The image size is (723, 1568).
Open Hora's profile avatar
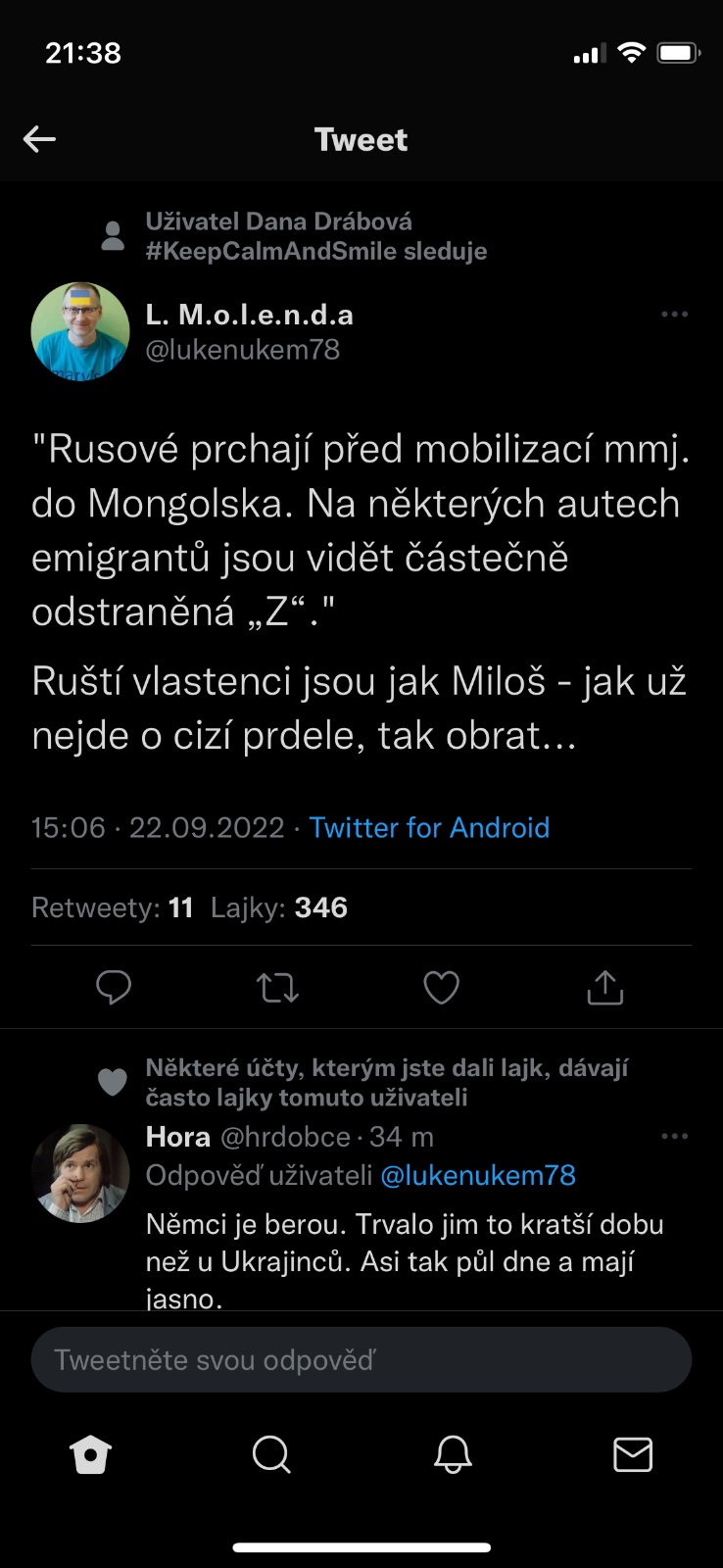80,1173
